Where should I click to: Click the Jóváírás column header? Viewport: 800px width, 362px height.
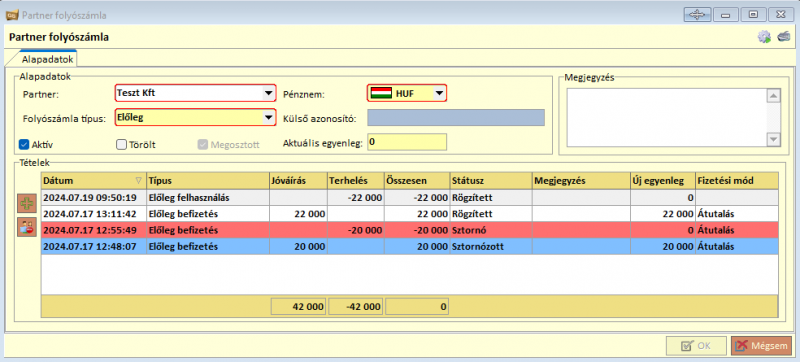click(x=298, y=180)
